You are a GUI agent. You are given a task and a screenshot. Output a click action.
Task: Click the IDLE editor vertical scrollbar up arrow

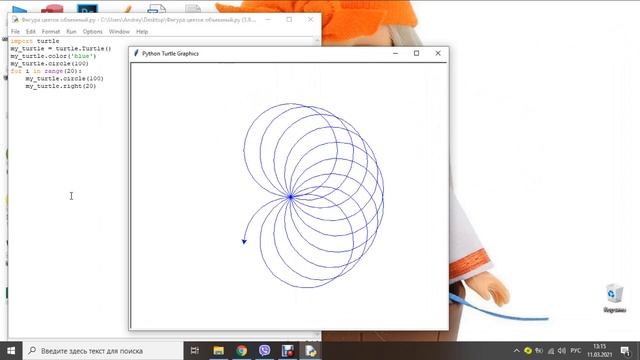tap(317, 40)
